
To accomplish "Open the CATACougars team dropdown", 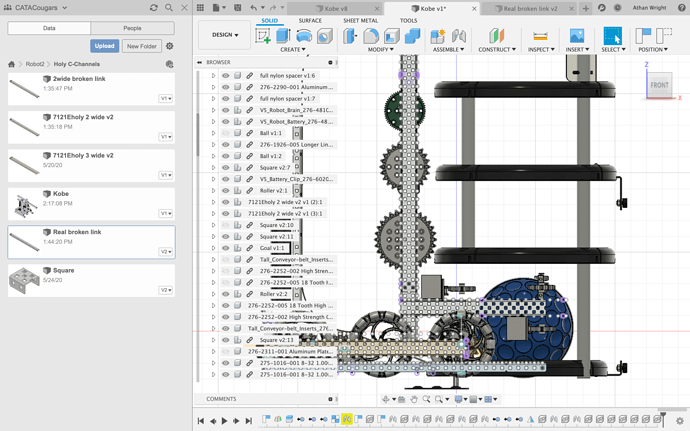I will 38,8.
